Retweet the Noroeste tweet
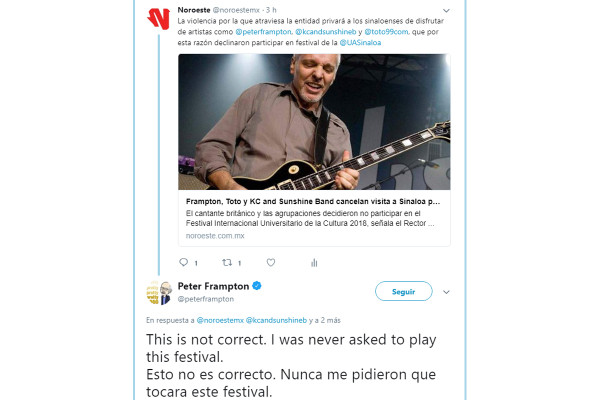The height and width of the screenshot is (400, 600). click(227, 263)
